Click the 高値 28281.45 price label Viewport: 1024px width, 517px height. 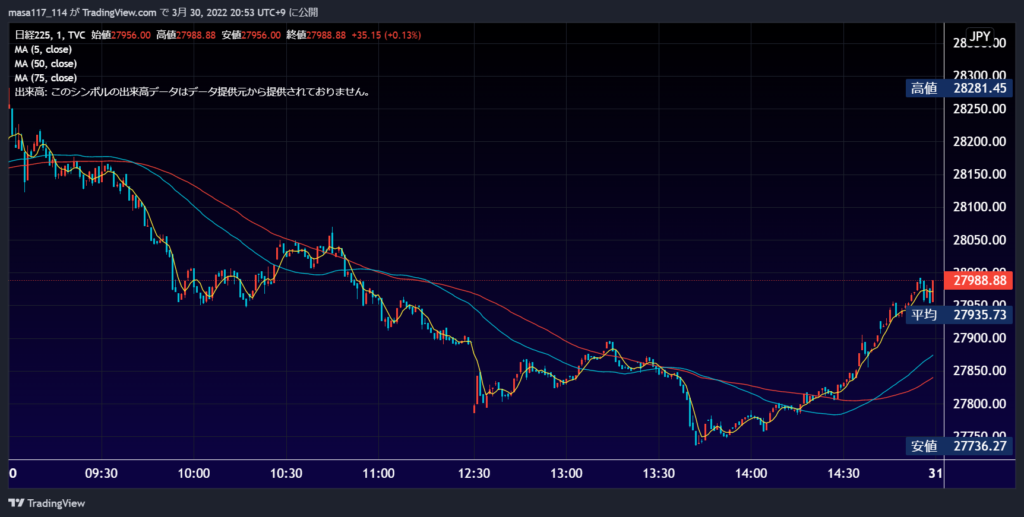coord(959,88)
